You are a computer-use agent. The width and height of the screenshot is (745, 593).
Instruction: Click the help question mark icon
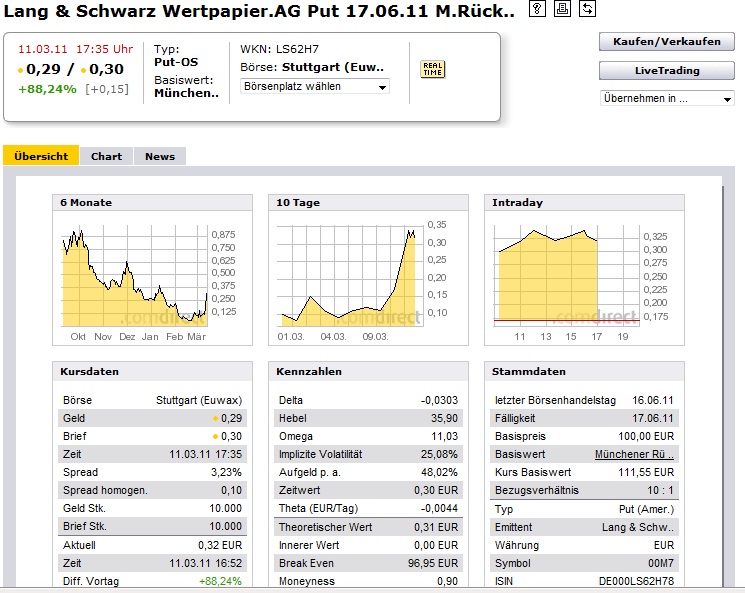tap(537, 9)
